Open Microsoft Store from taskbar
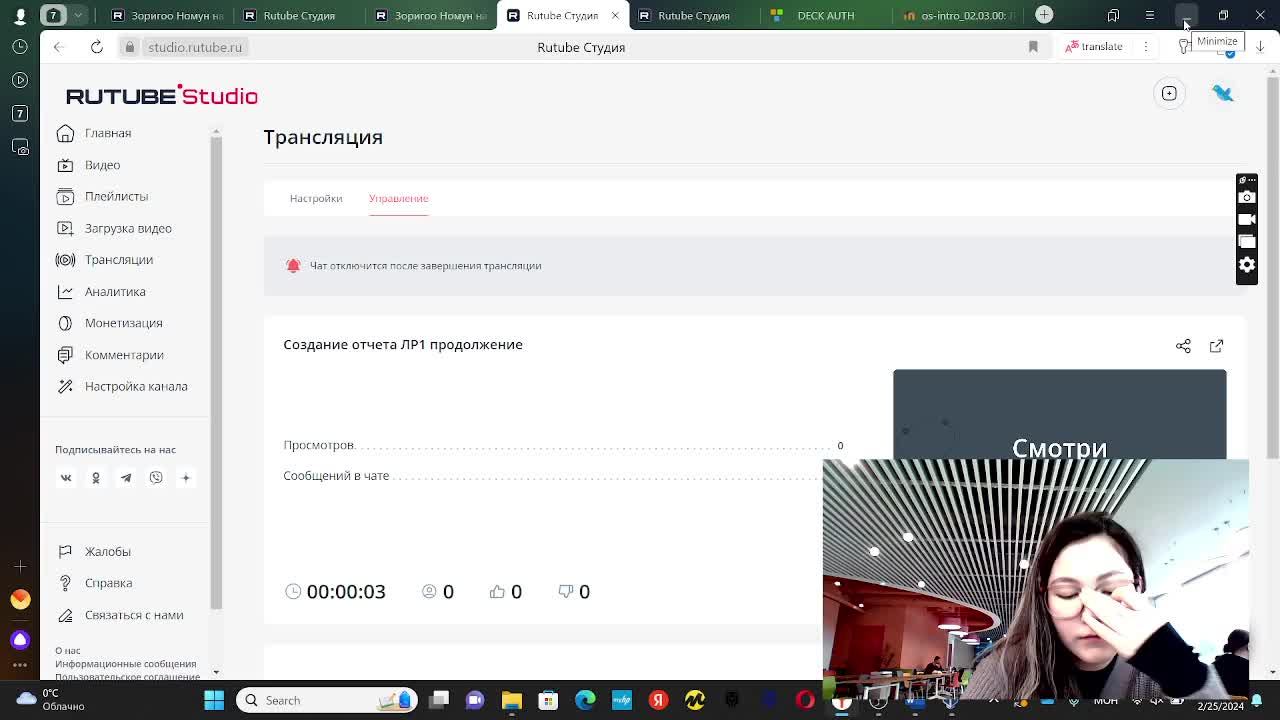 [548, 700]
